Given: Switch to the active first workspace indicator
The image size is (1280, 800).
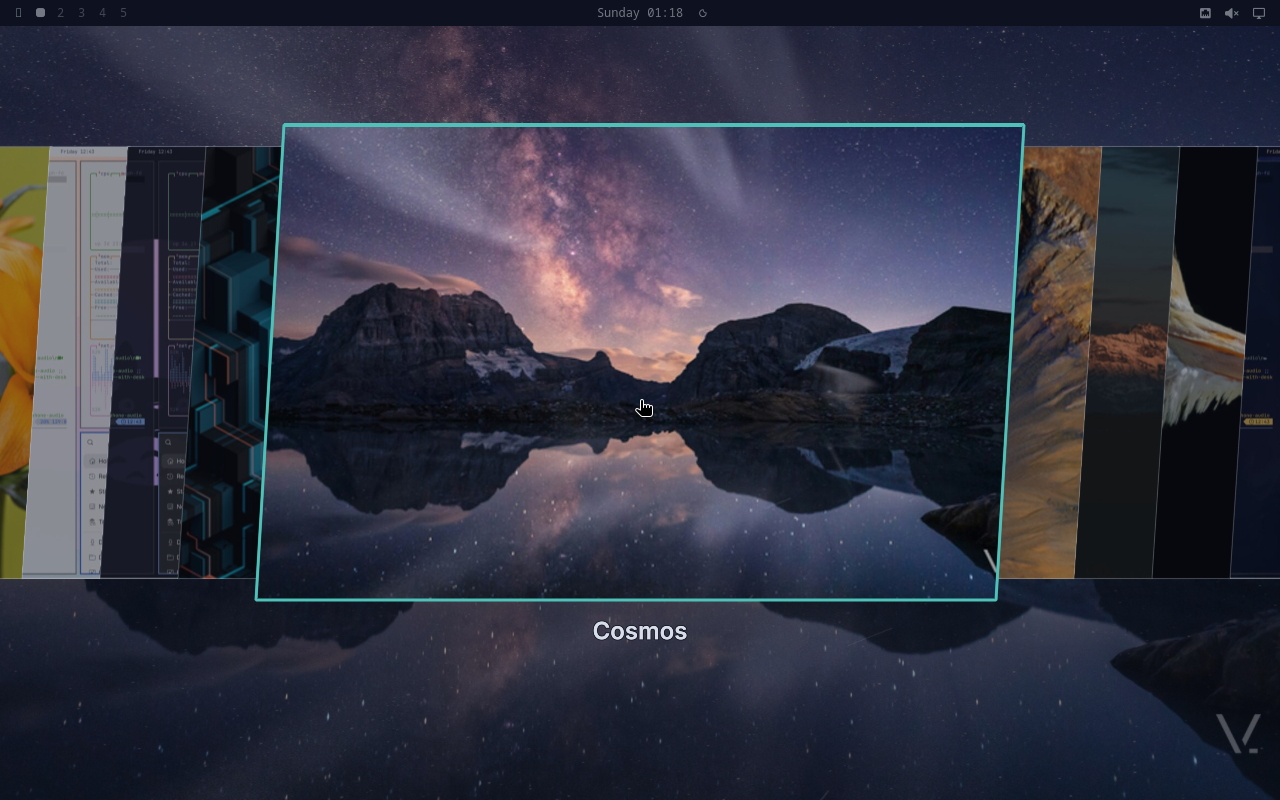Looking at the screenshot, I should pyautogui.click(x=40, y=13).
